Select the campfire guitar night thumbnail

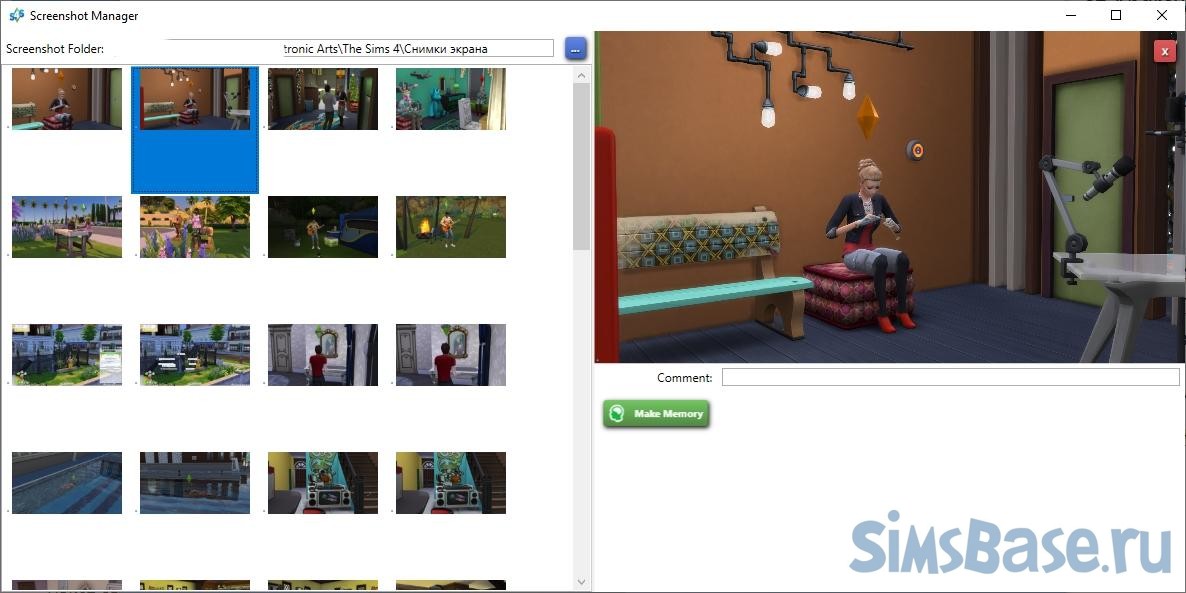pyautogui.click(x=451, y=227)
